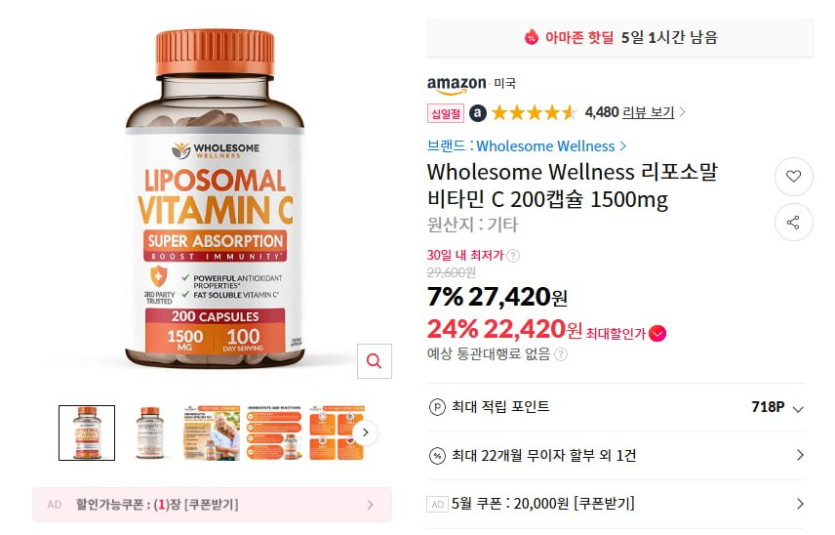Click the heart wishlist icon

click(x=793, y=176)
